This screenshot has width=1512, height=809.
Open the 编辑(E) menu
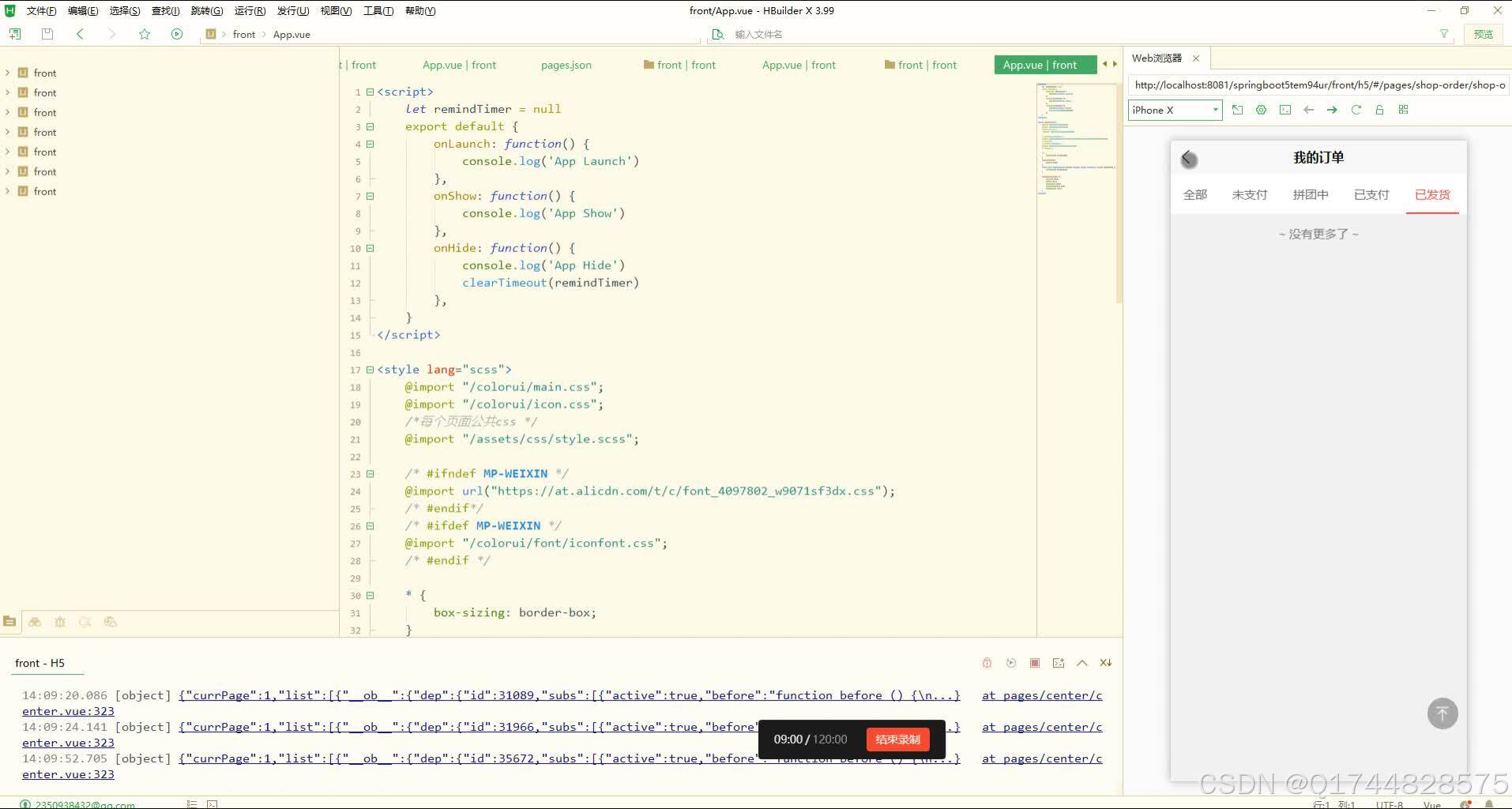[83, 10]
